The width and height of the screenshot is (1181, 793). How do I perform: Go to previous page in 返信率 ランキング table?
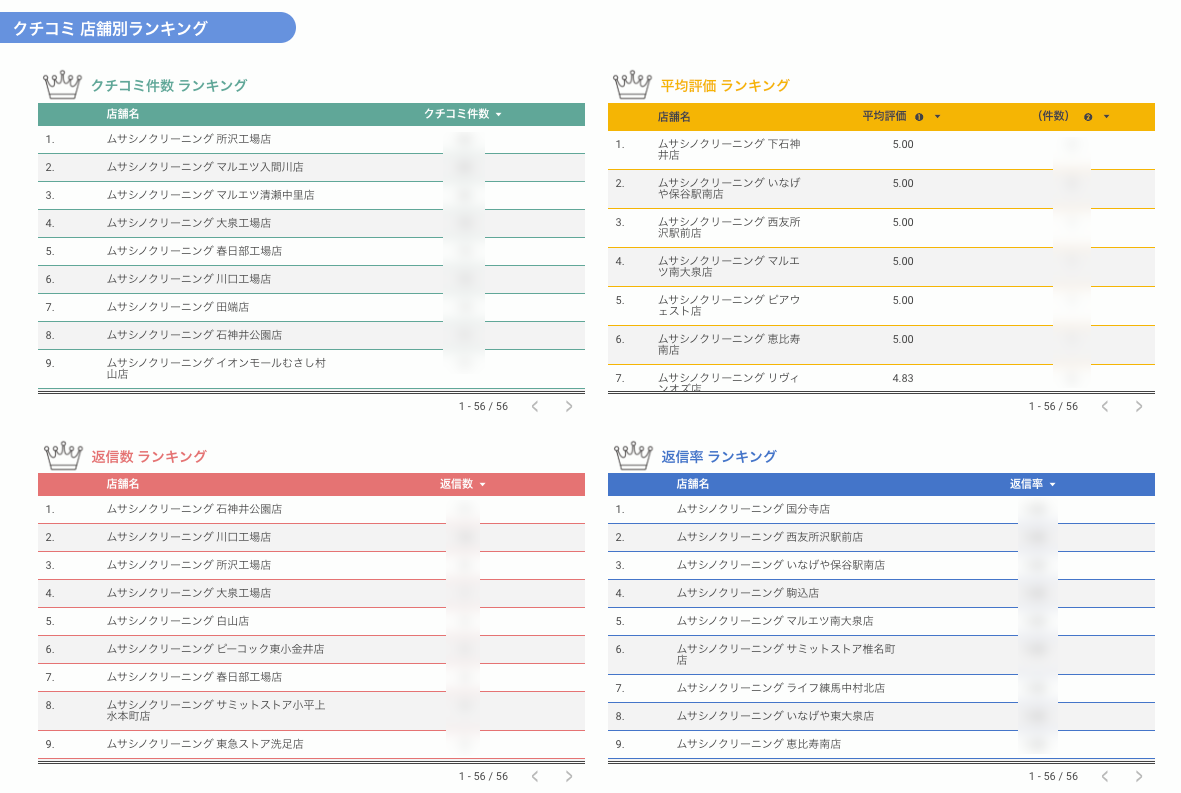coord(1105,776)
